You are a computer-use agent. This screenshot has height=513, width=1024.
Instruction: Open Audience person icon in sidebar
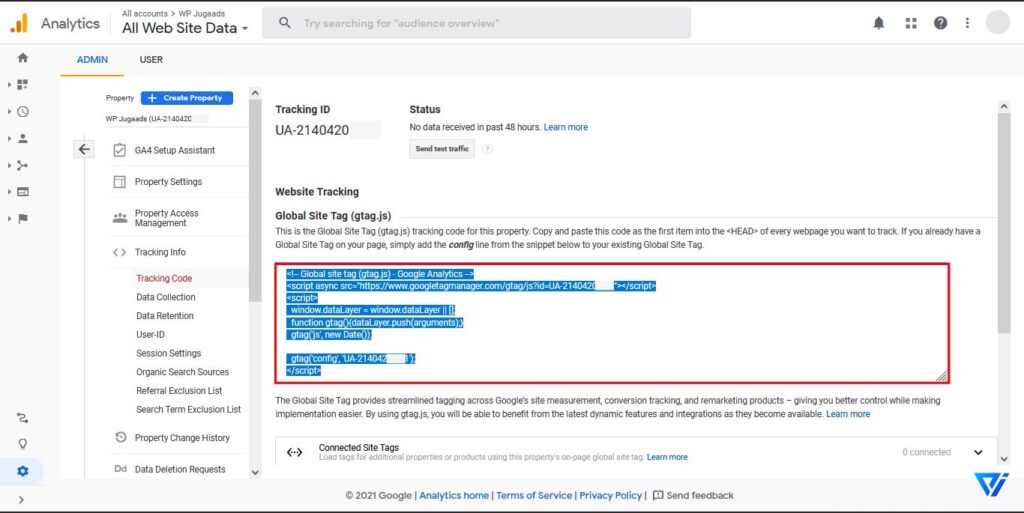[23, 138]
